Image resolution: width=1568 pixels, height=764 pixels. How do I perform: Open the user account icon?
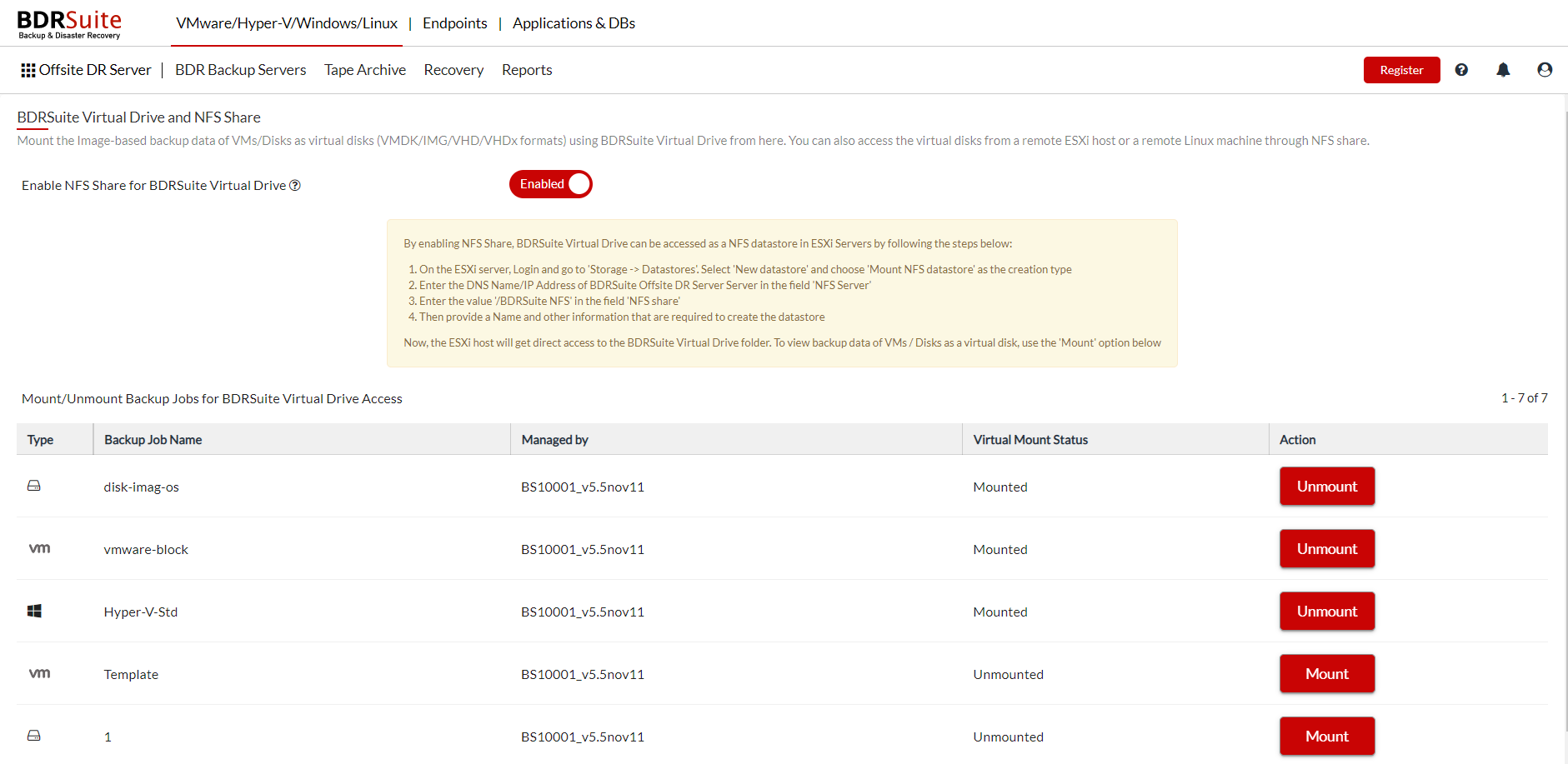click(1545, 70)
